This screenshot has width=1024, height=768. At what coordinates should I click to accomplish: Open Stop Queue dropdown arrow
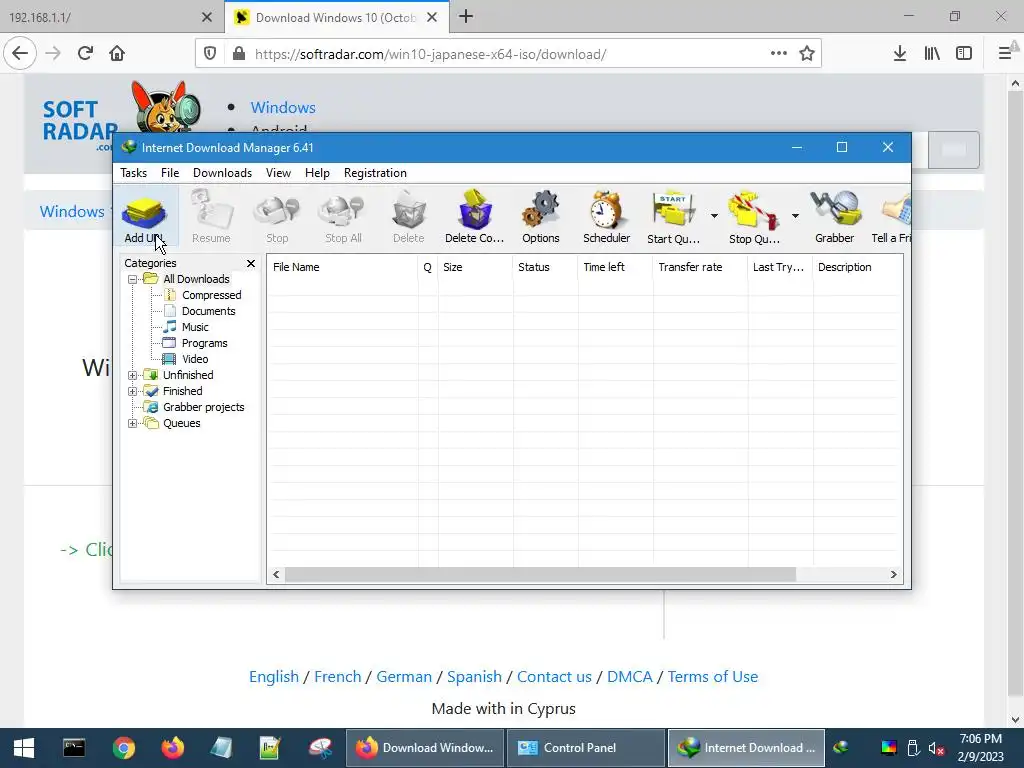(795, 216)
